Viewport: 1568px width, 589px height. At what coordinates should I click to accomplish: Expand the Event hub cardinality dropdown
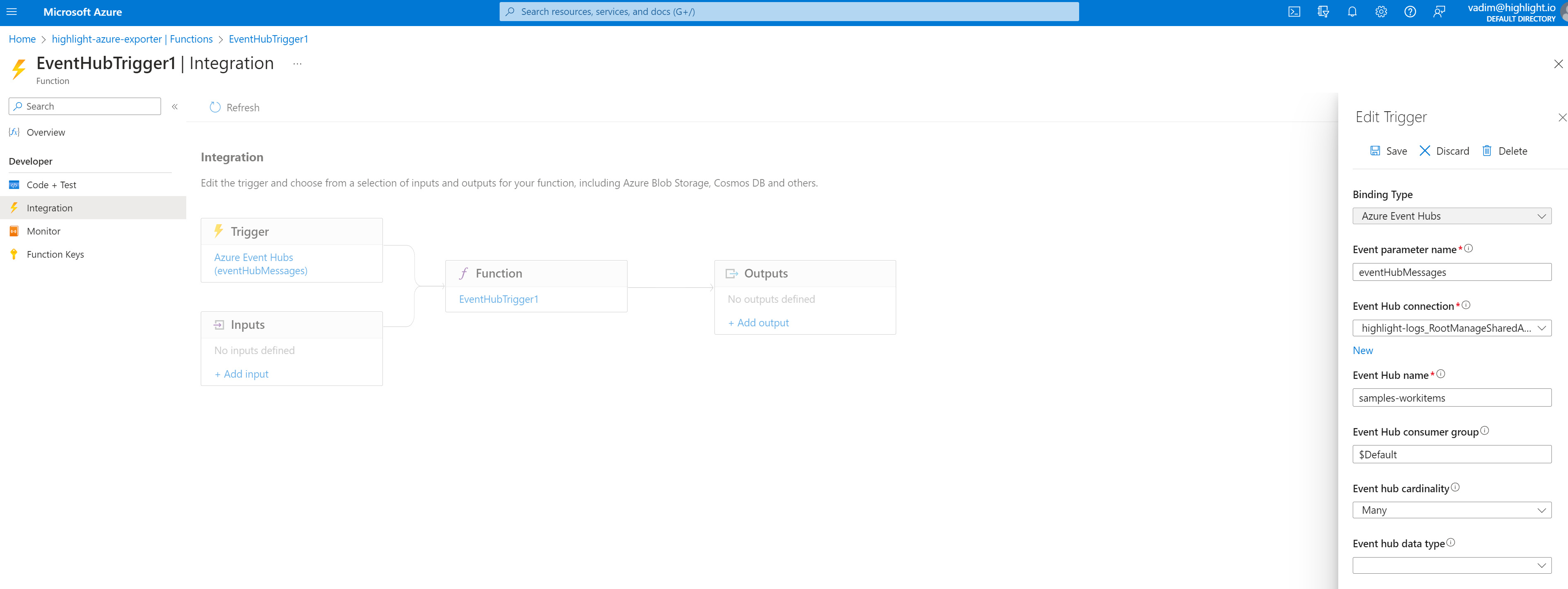[x=1452, y=510]
